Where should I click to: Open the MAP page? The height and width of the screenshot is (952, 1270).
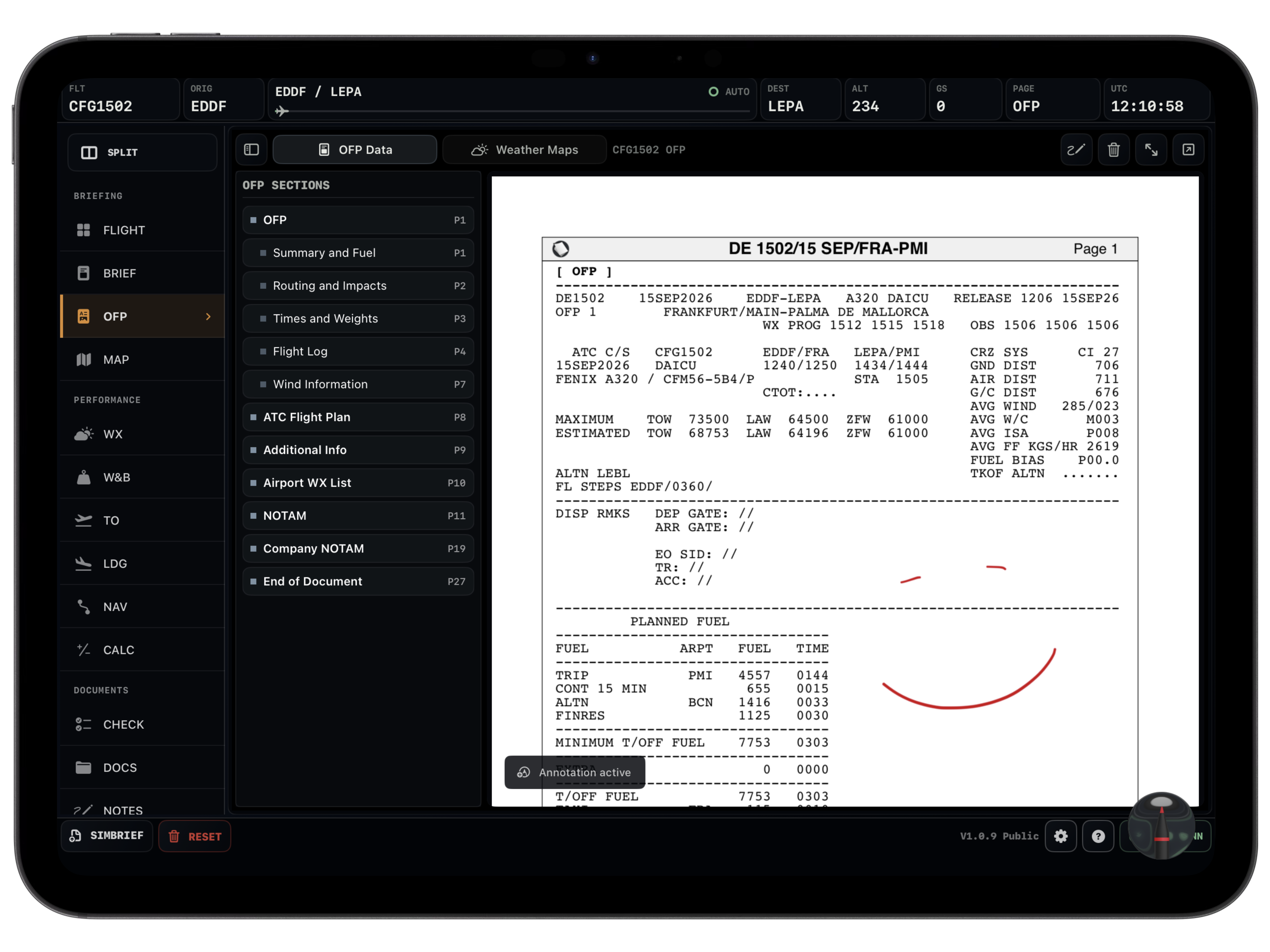tap(142, 360)
